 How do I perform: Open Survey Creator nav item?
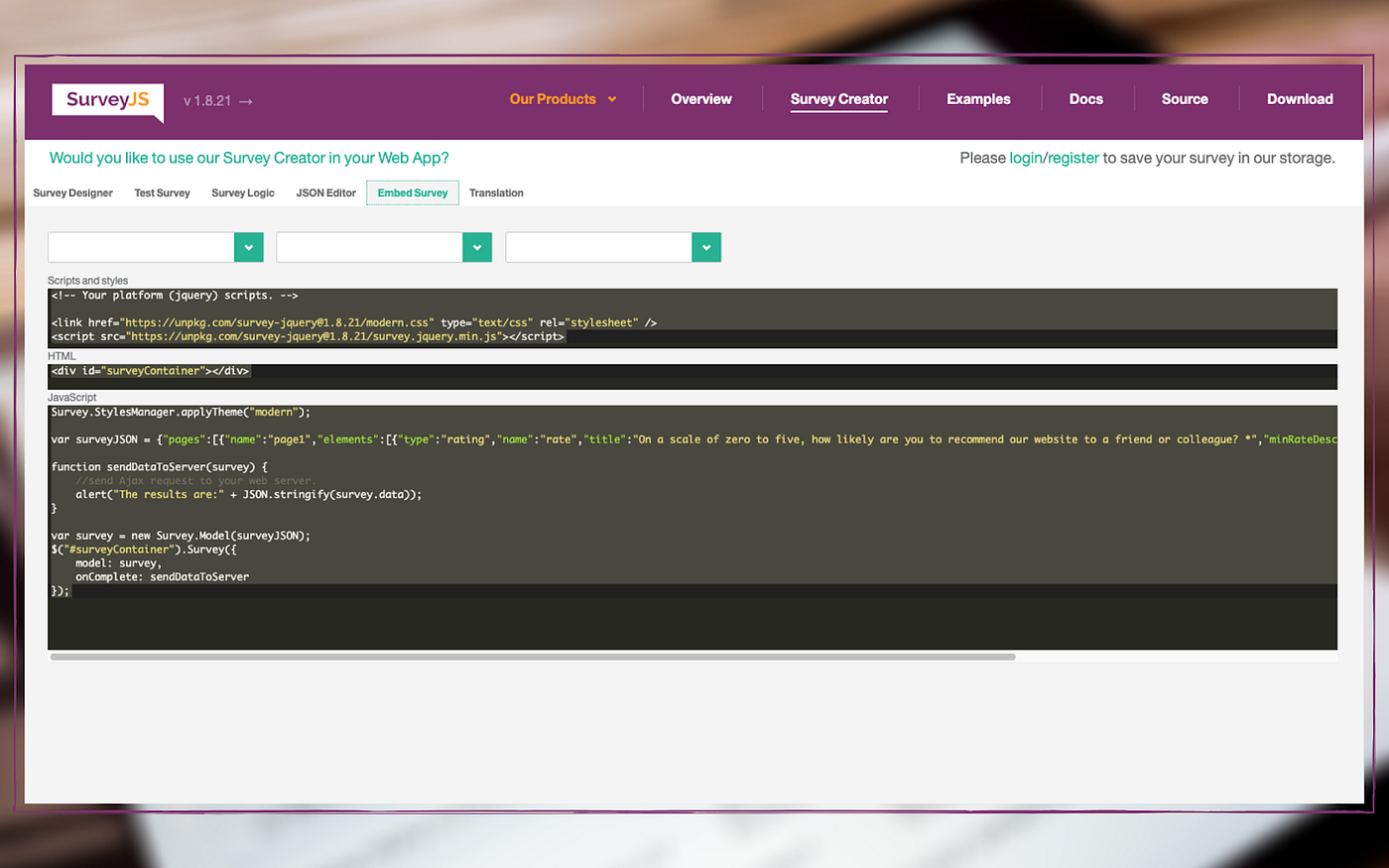click(x=839, y=99)
